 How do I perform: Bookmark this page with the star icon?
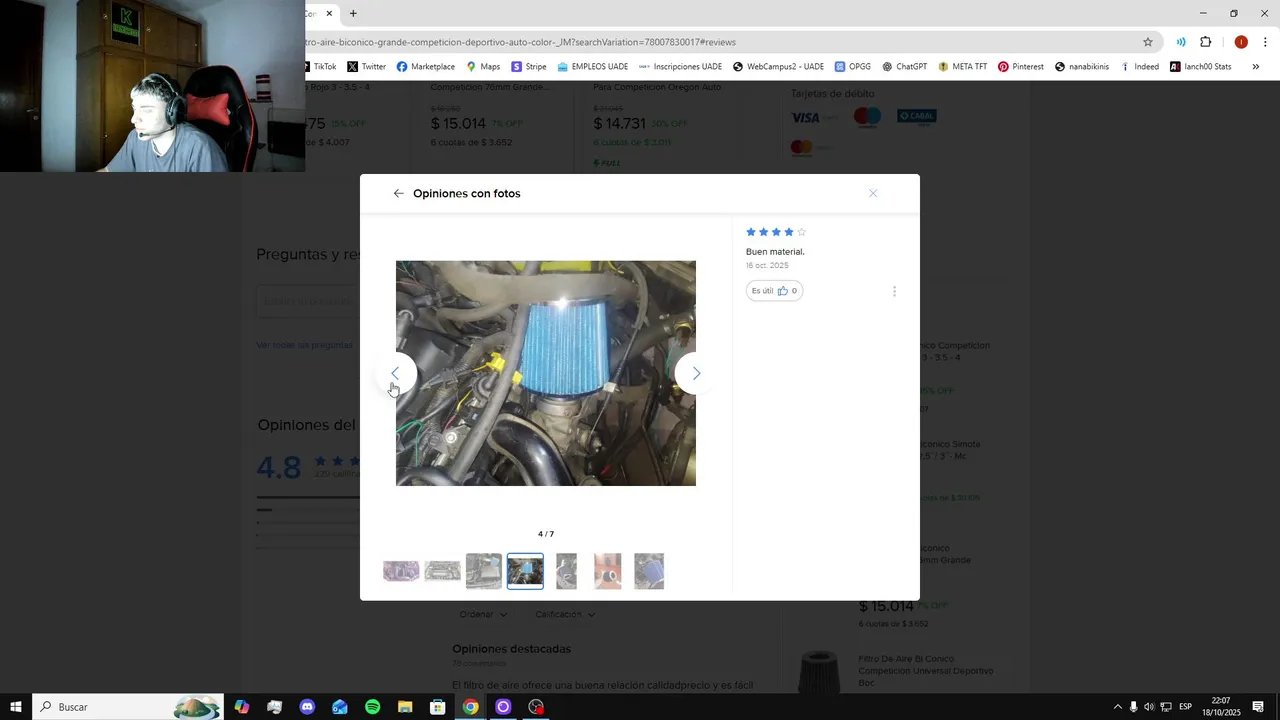pyautogui.click(x=1148, y=42)
